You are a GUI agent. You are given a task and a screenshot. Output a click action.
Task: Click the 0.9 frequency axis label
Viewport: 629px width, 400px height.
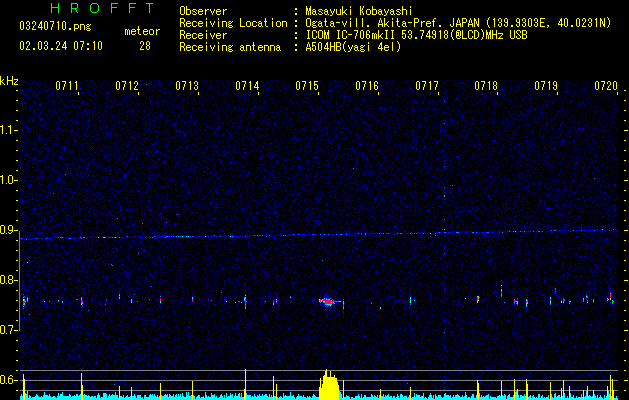coord(8,230)
